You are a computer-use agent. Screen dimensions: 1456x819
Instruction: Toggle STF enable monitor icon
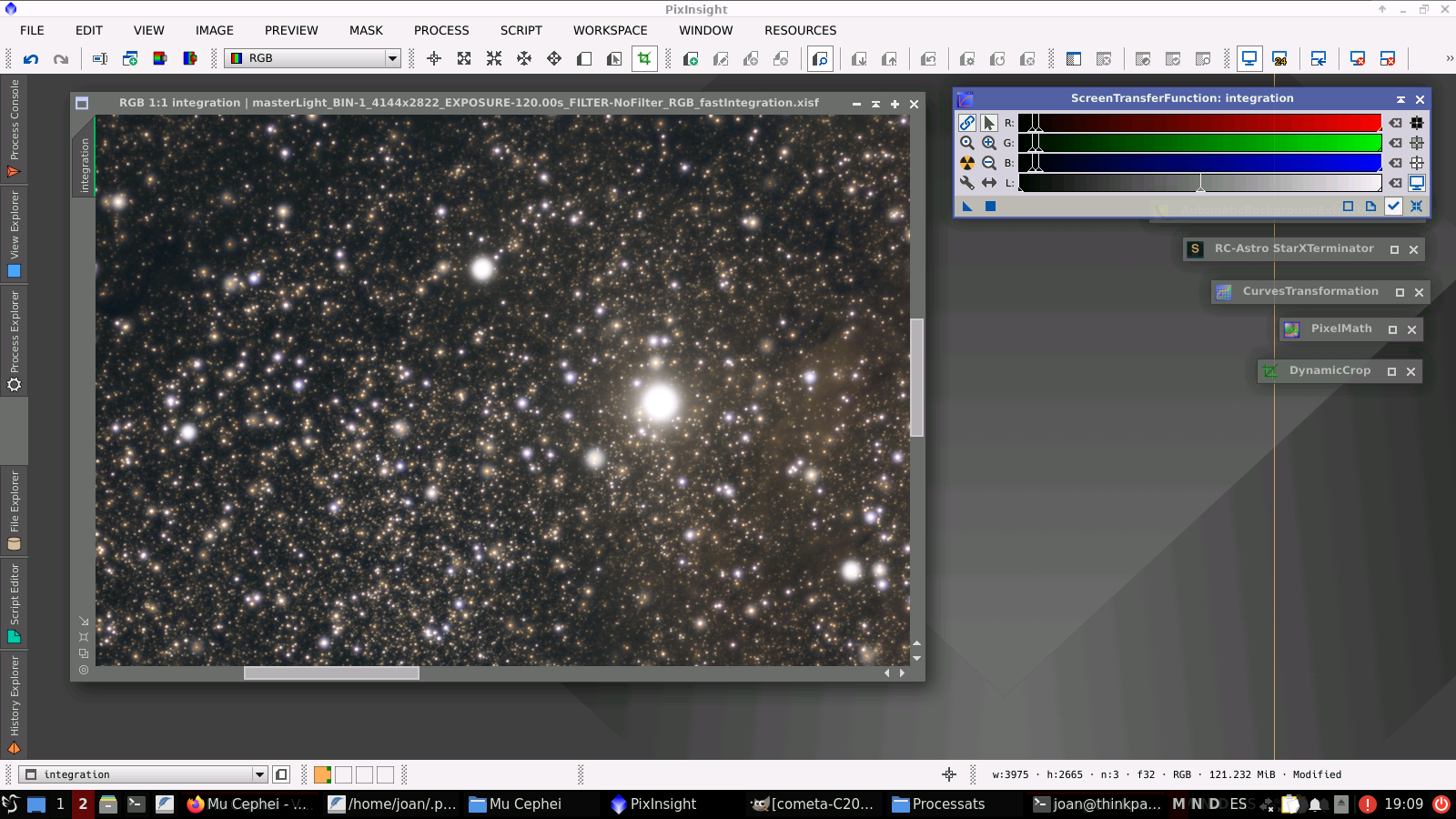(1417, 183)
